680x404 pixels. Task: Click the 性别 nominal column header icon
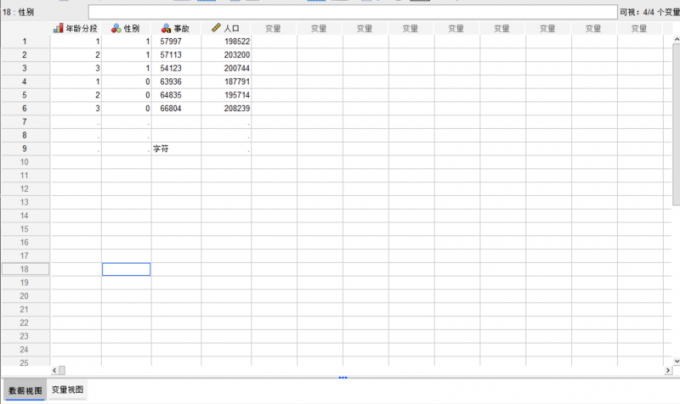coord(115,28)
